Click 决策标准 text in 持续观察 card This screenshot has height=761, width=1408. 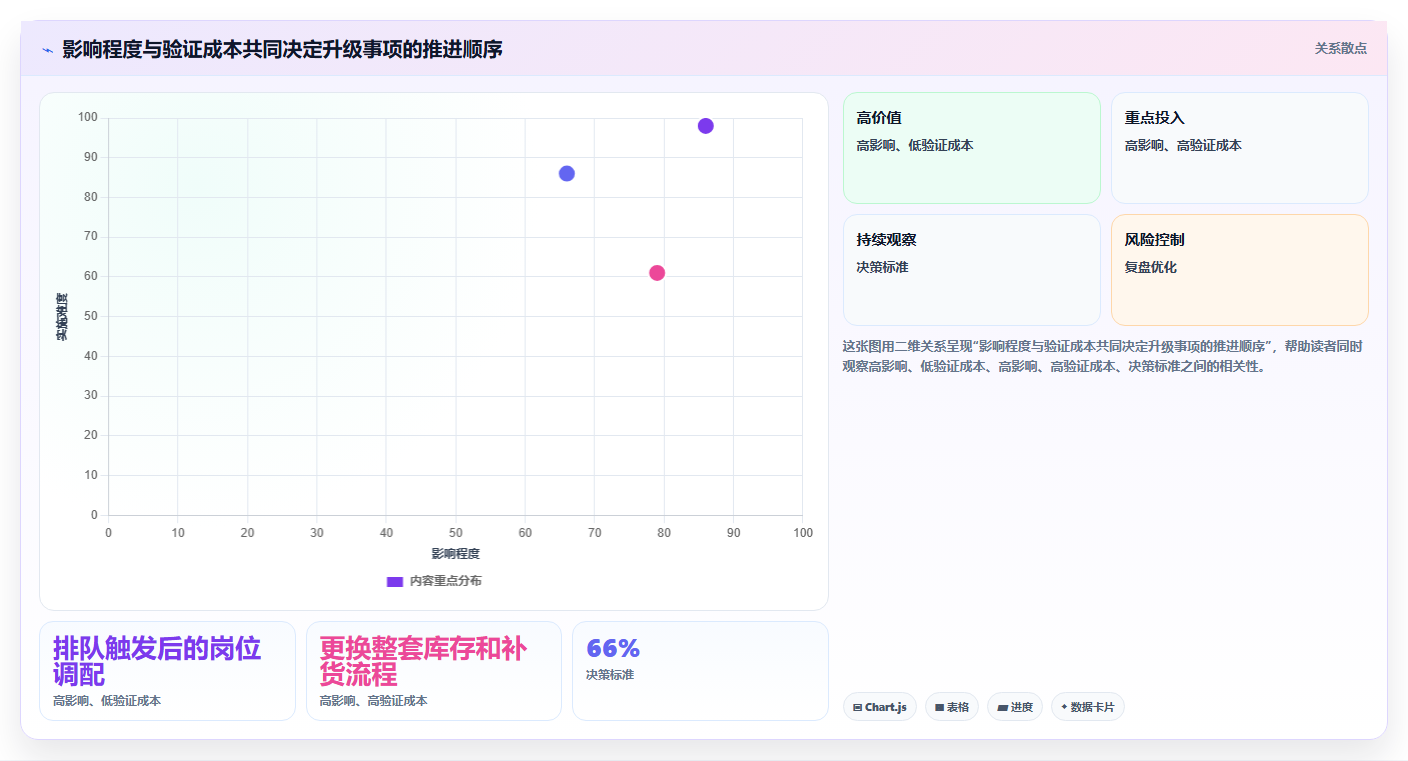883,268
